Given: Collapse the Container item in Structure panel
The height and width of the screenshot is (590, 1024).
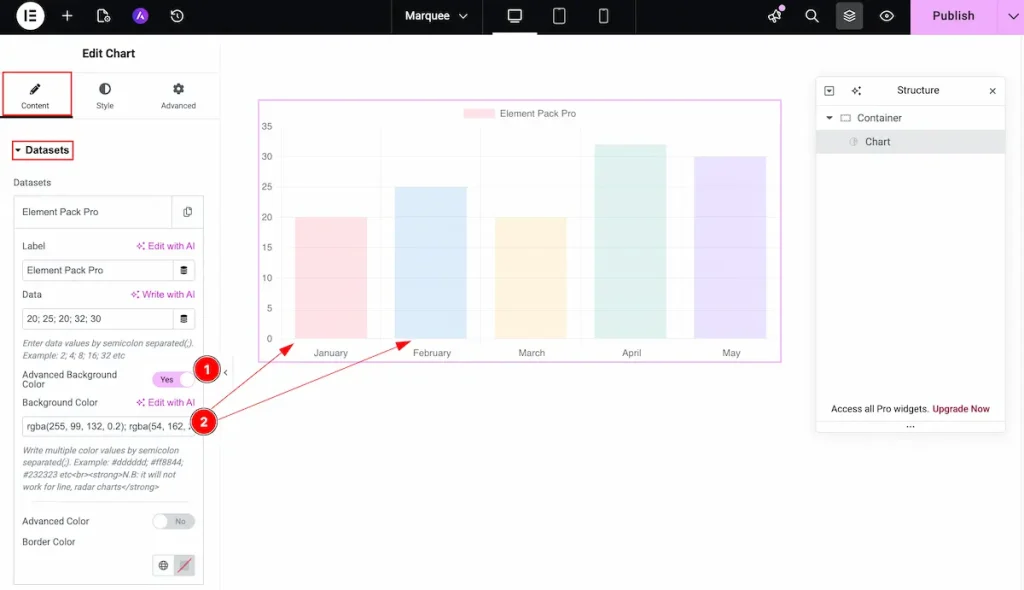Looking at the screenshot, I should 827,117.
